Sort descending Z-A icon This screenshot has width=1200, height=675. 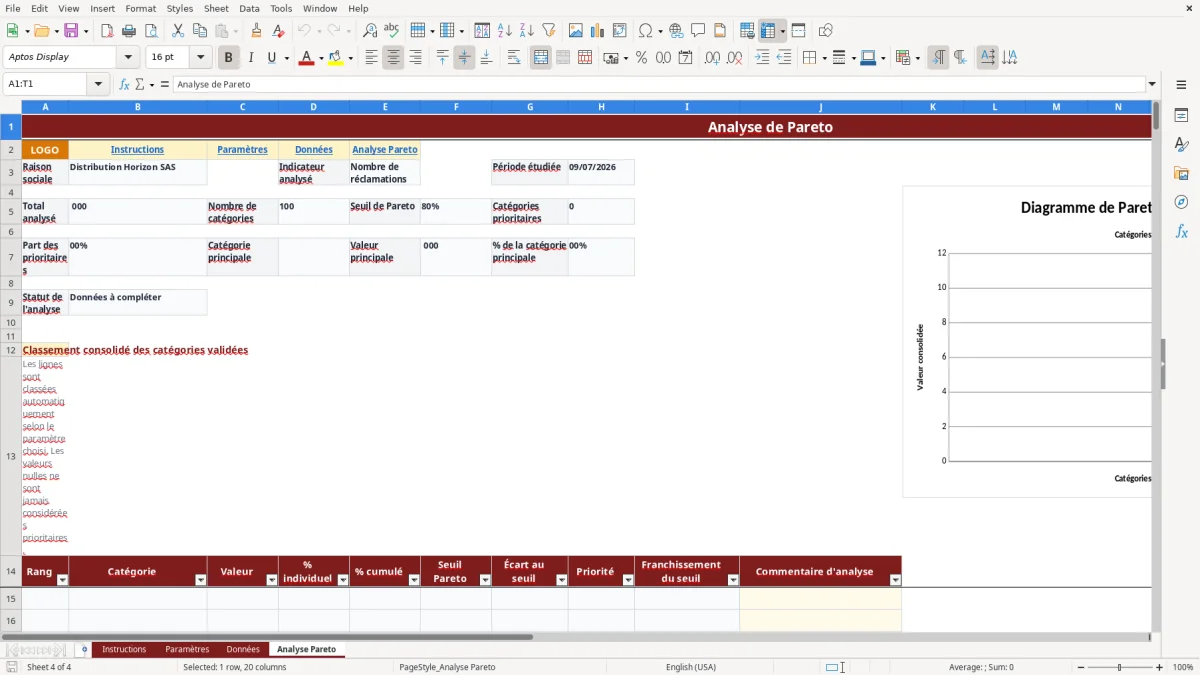pyautogui.click(x=526, y=31)
